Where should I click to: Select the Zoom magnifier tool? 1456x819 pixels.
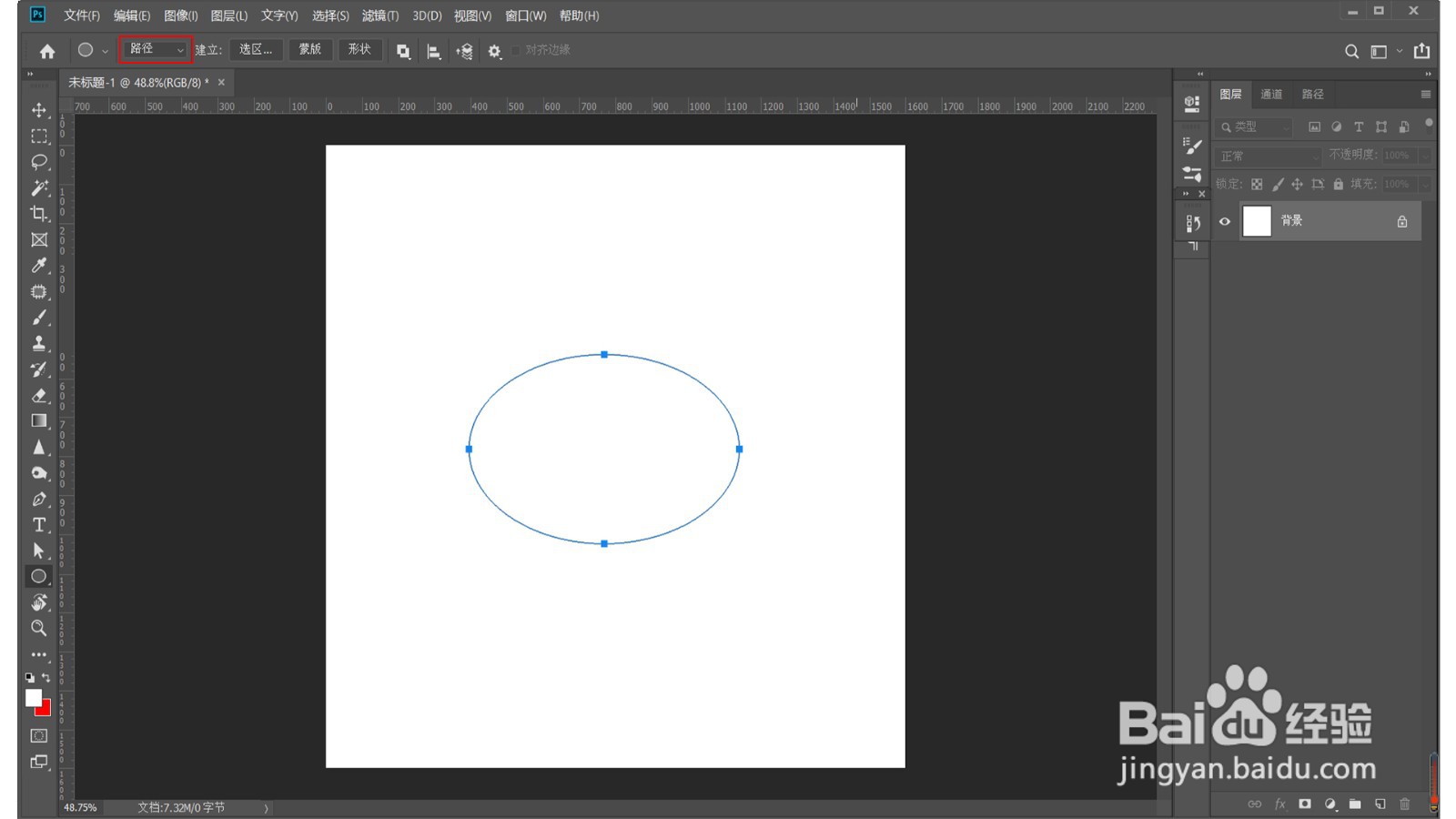click(39, 628)
